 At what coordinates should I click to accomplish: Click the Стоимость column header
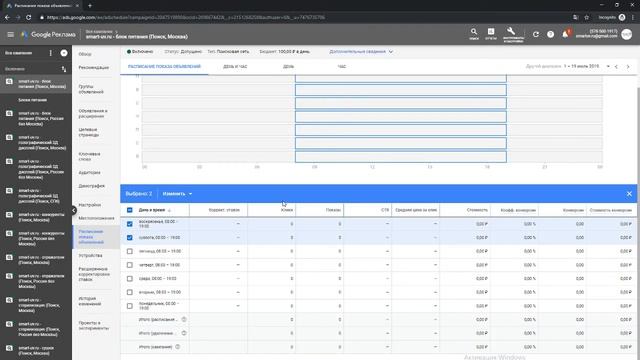pyautogui.click(x=477, y=210)
